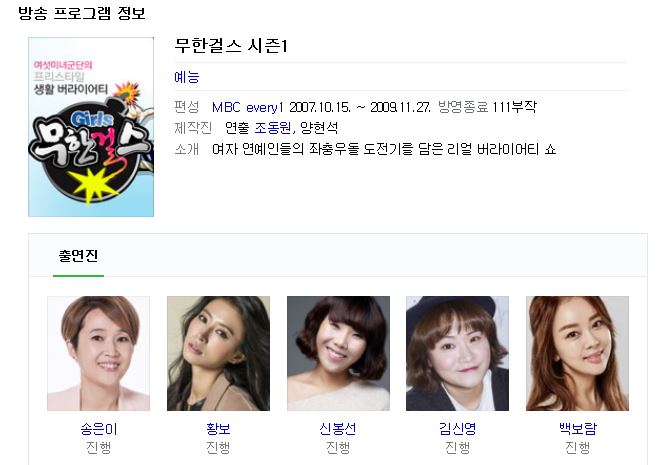Viewport: 658px width, 465px height.
Task: Click the 방송 프로그램 정보 heading
Action: point(82,13)
